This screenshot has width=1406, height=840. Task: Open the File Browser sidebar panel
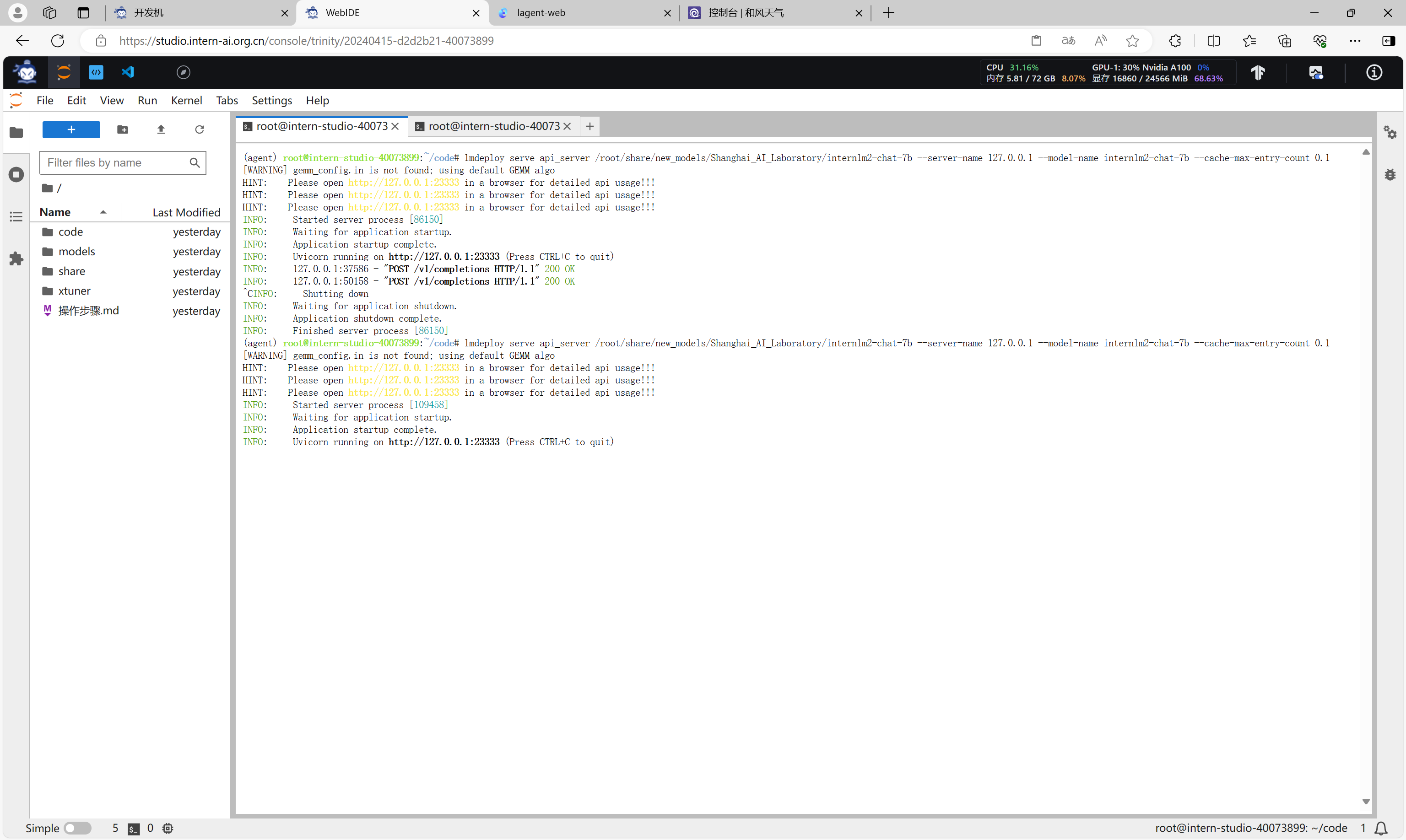coord(16,133)
